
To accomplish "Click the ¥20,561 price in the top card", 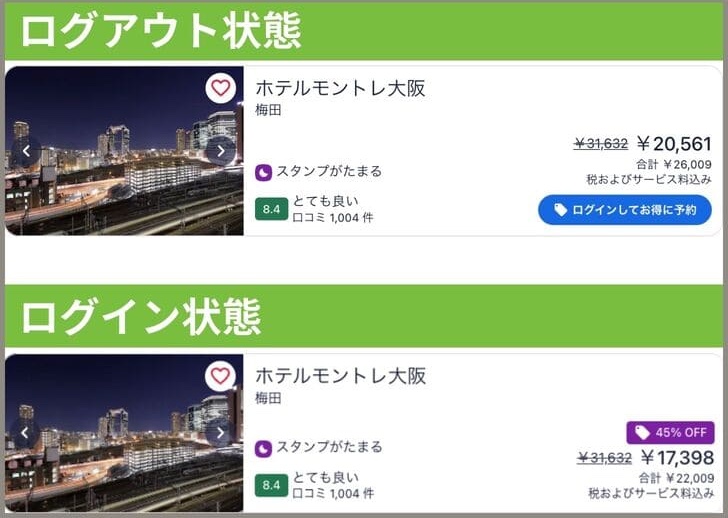I will pyautogui.click(x=674, y=144).
